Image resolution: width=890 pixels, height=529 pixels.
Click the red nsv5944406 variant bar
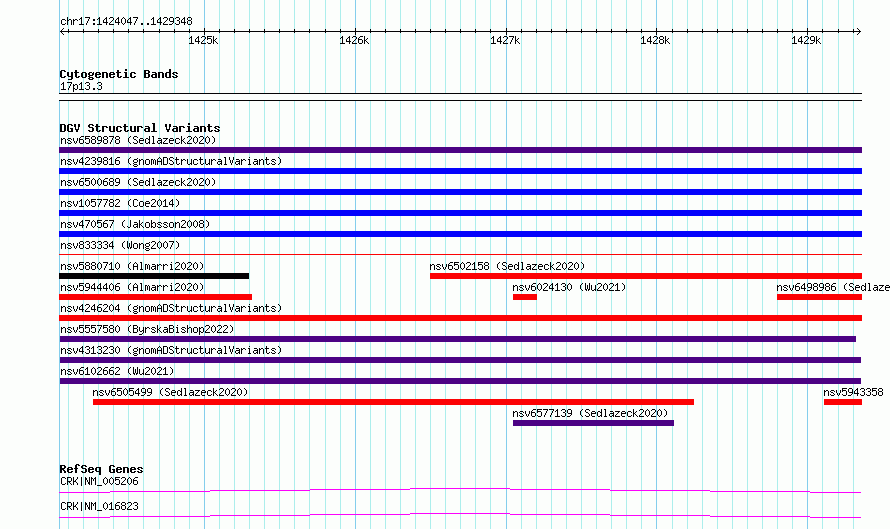pyautogui.click(x=156, y=297)
